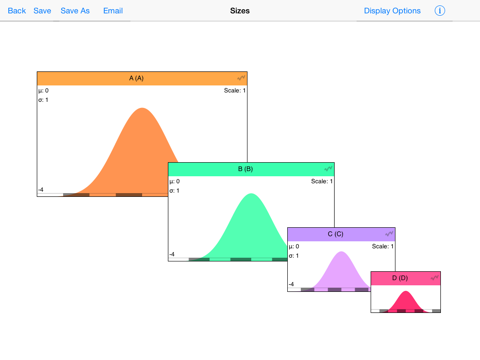Select the purple C (C) title bar
Image resolution: width=480 pixels, height=360 pixels.
(x=341, y=234)
